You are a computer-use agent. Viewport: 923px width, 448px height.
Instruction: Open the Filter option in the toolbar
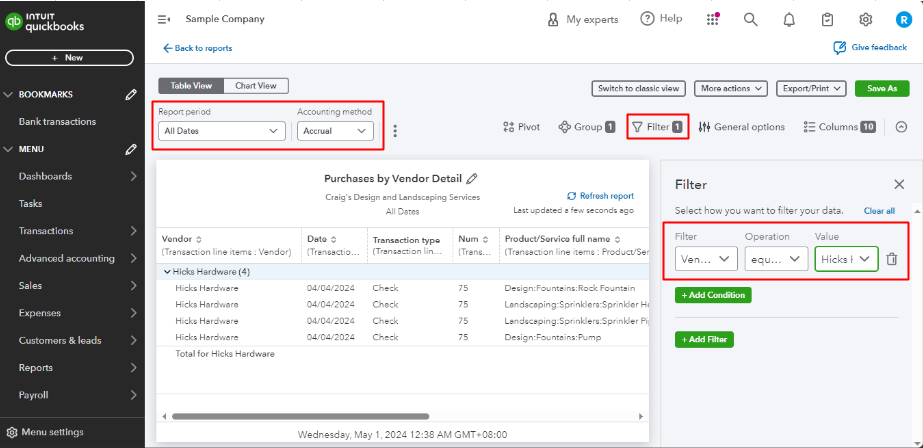coord(657,127)
